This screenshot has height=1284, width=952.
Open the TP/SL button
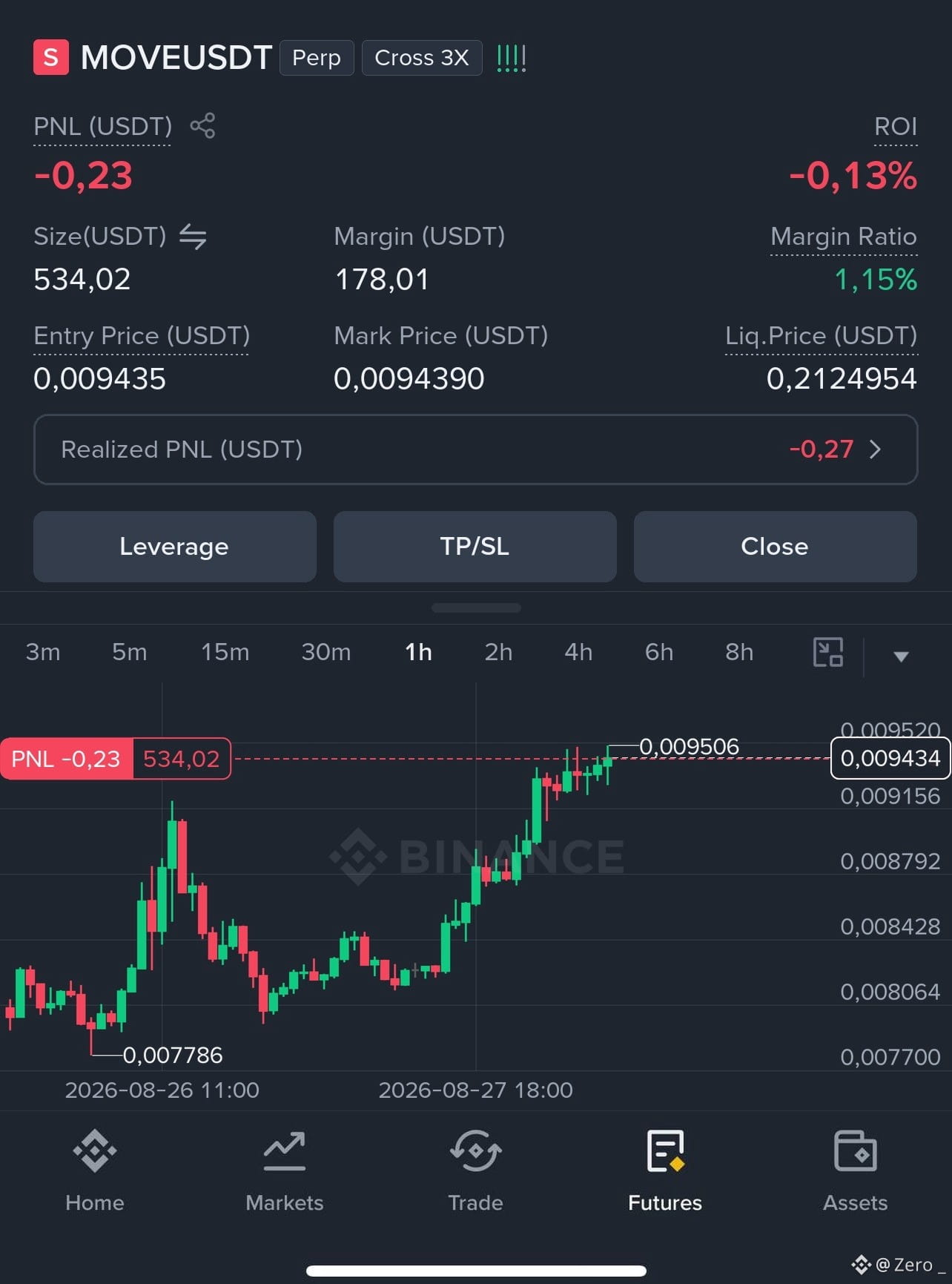coord(475,547)
